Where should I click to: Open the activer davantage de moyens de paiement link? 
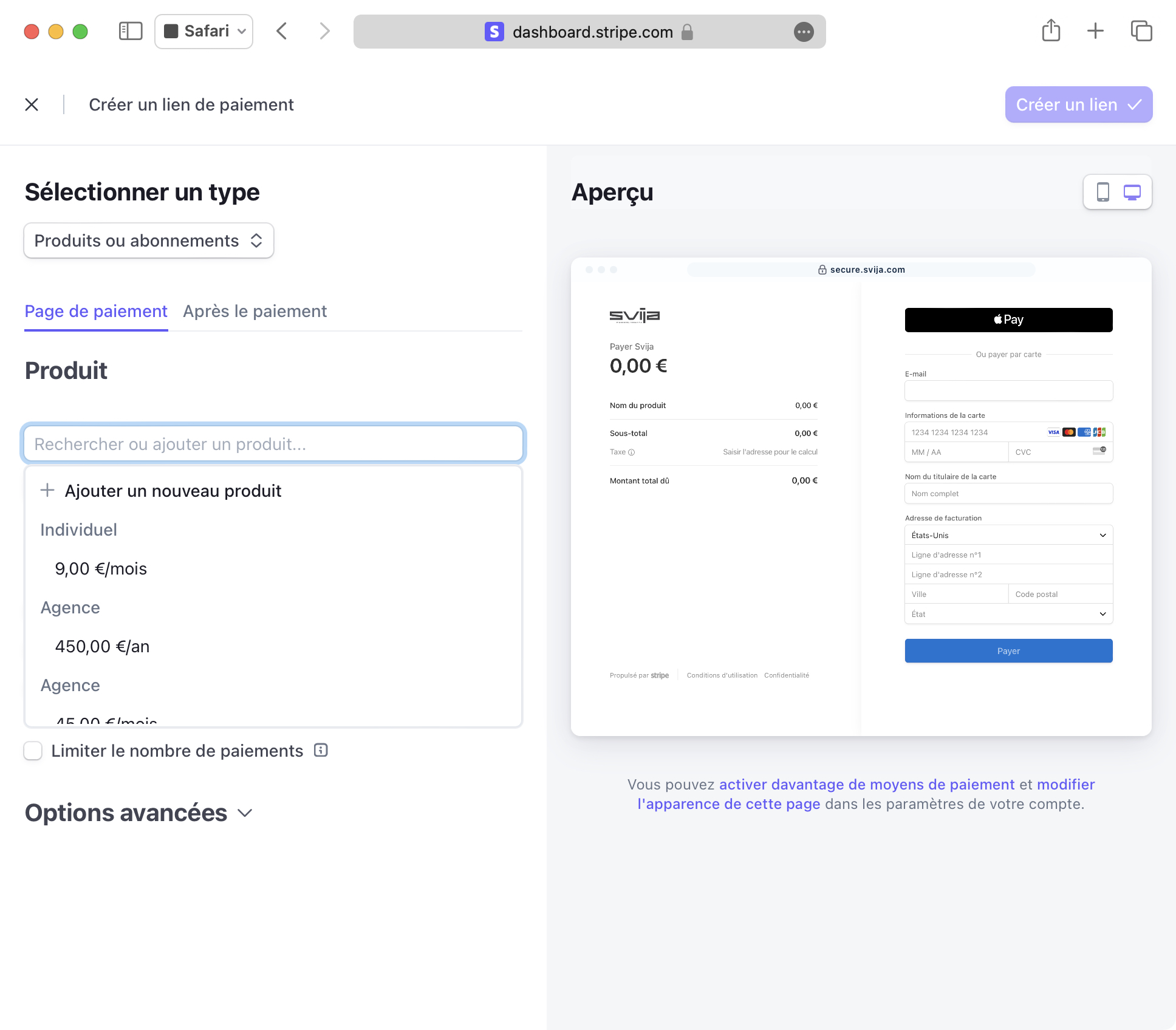(866, 784)
